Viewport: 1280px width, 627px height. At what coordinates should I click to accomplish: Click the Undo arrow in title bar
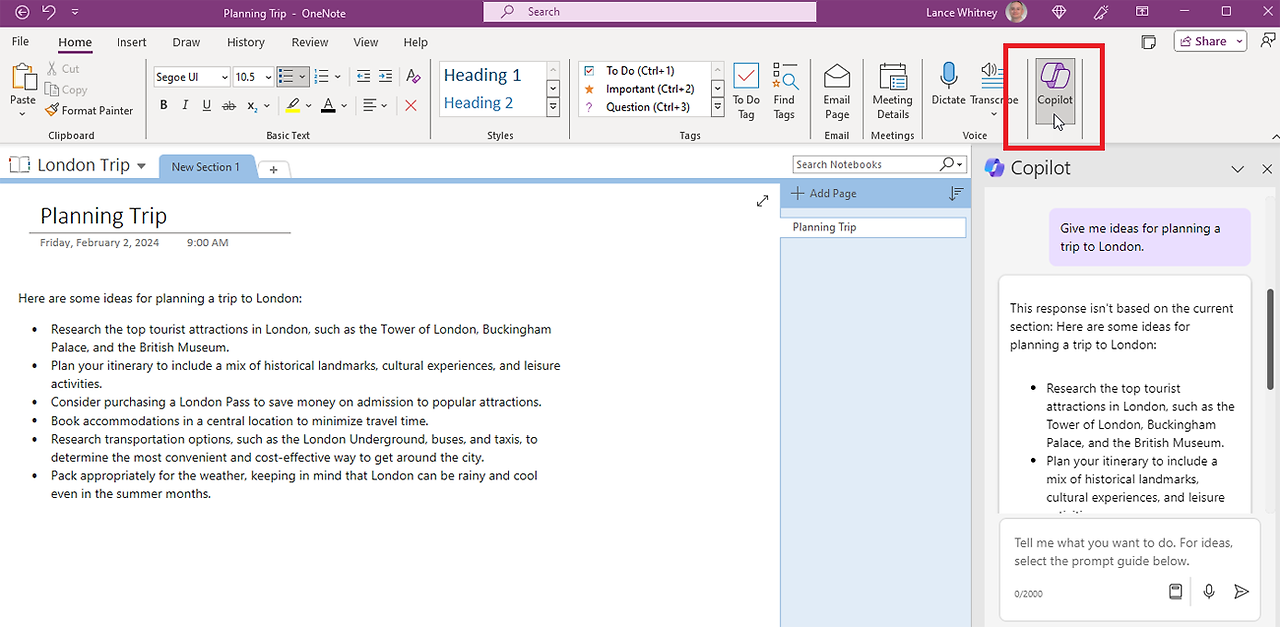pos(49,12)
